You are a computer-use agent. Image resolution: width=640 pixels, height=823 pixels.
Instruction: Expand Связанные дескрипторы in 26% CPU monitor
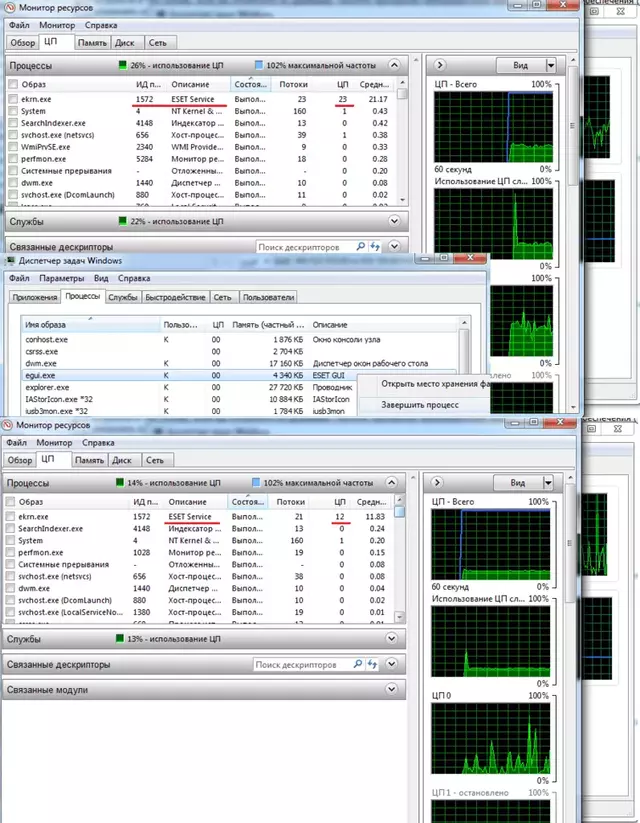click(394, 246)
